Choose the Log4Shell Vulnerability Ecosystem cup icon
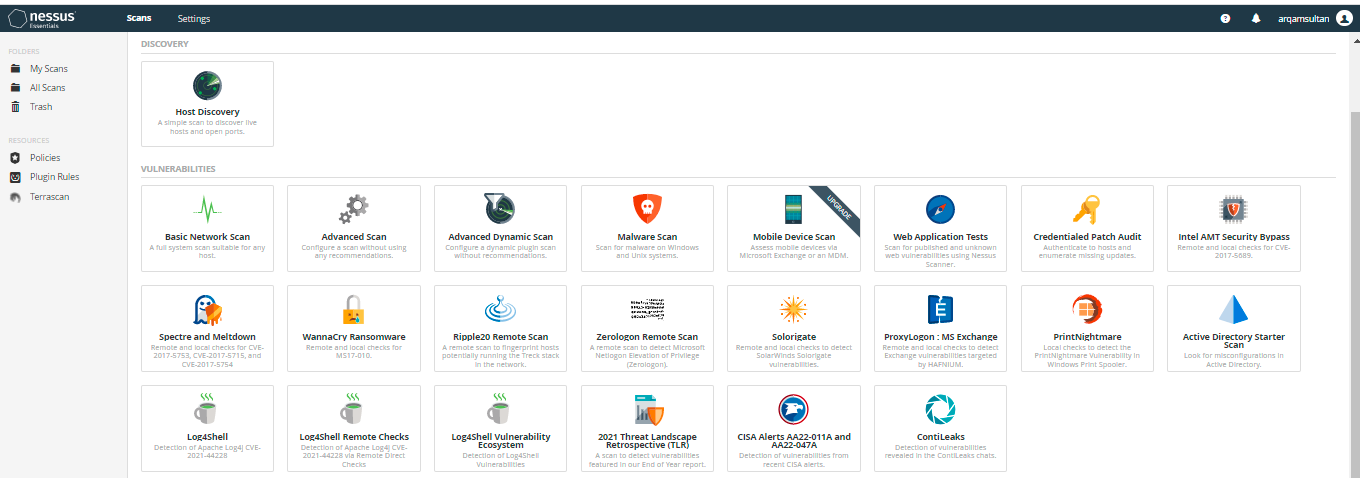Viewport: 1360px width, 478px height. pyautogui.click(x=500, y=409)
